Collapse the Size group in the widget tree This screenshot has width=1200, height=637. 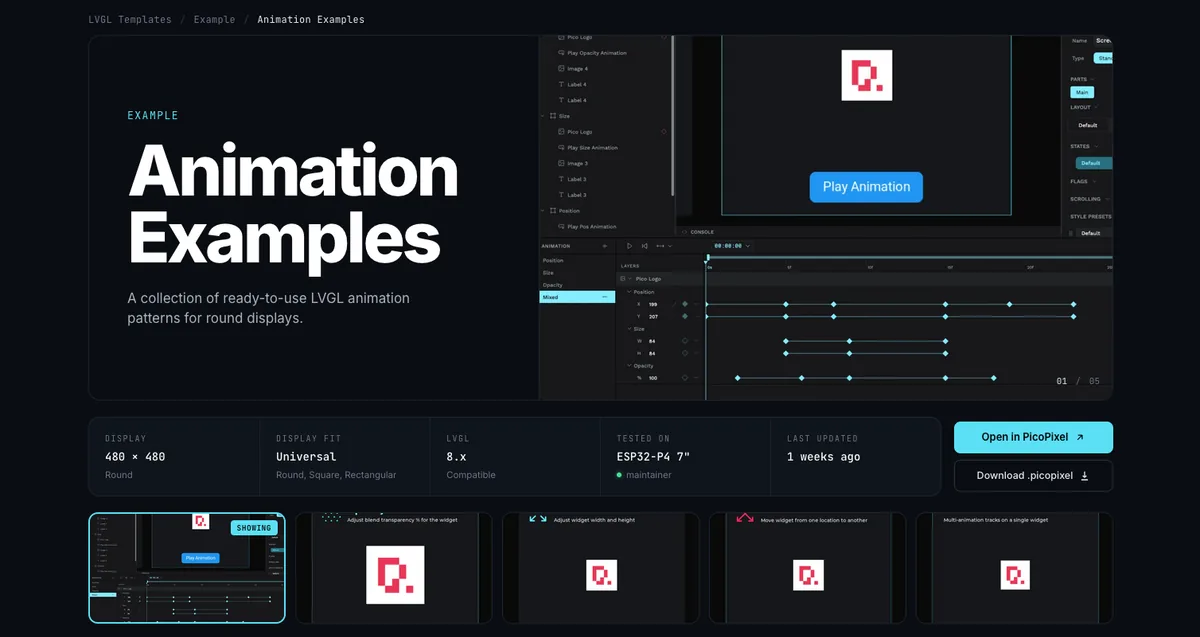point(543,116)
